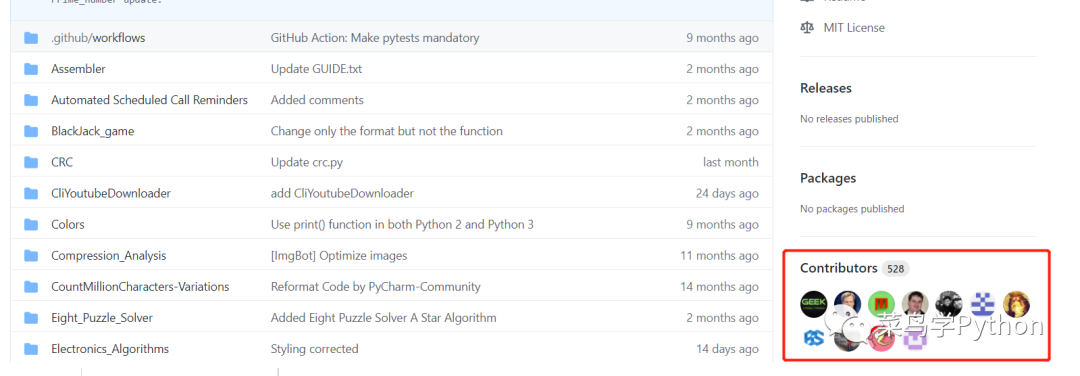1080x376 pixels.
Task: Click the folder icon beside Assembler
Action: click(x=31, y=69)
